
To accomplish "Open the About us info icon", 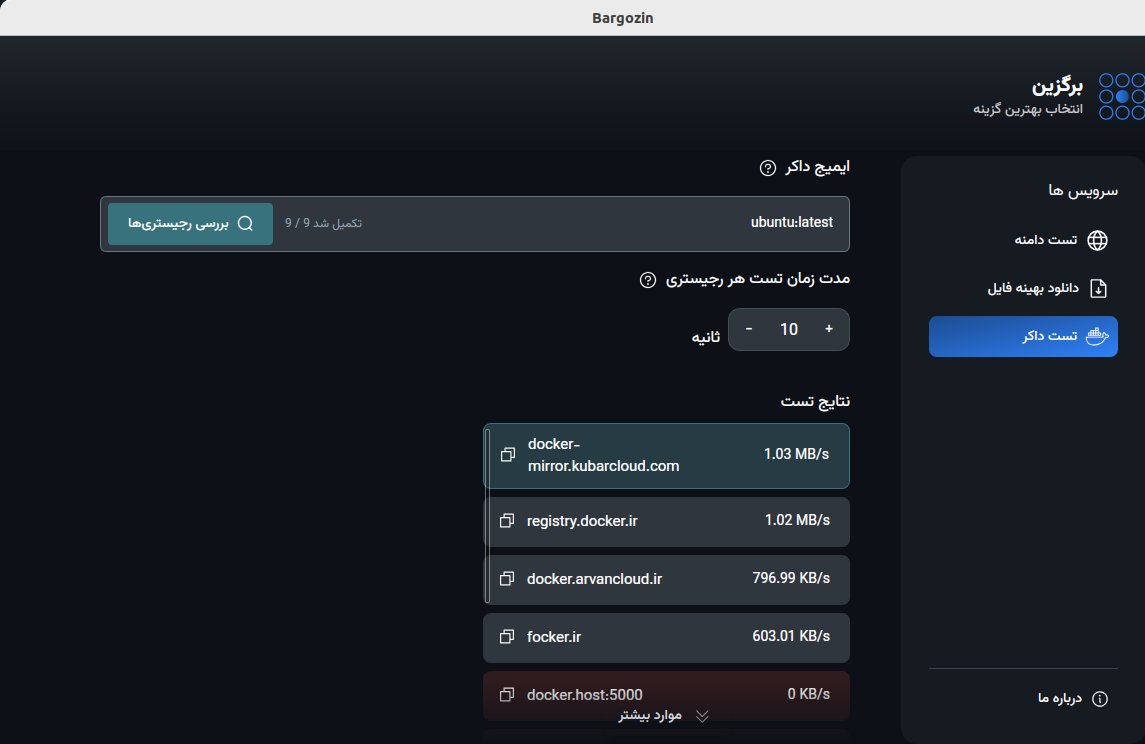I will [1099, 699].
